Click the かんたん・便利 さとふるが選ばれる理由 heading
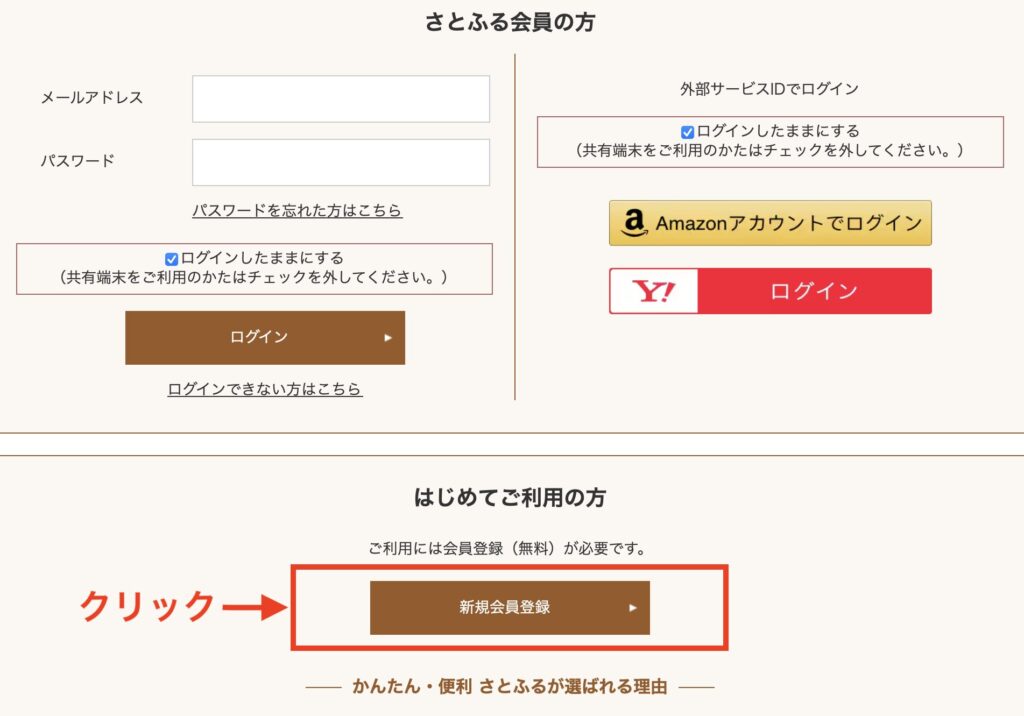 pos(510,686)
